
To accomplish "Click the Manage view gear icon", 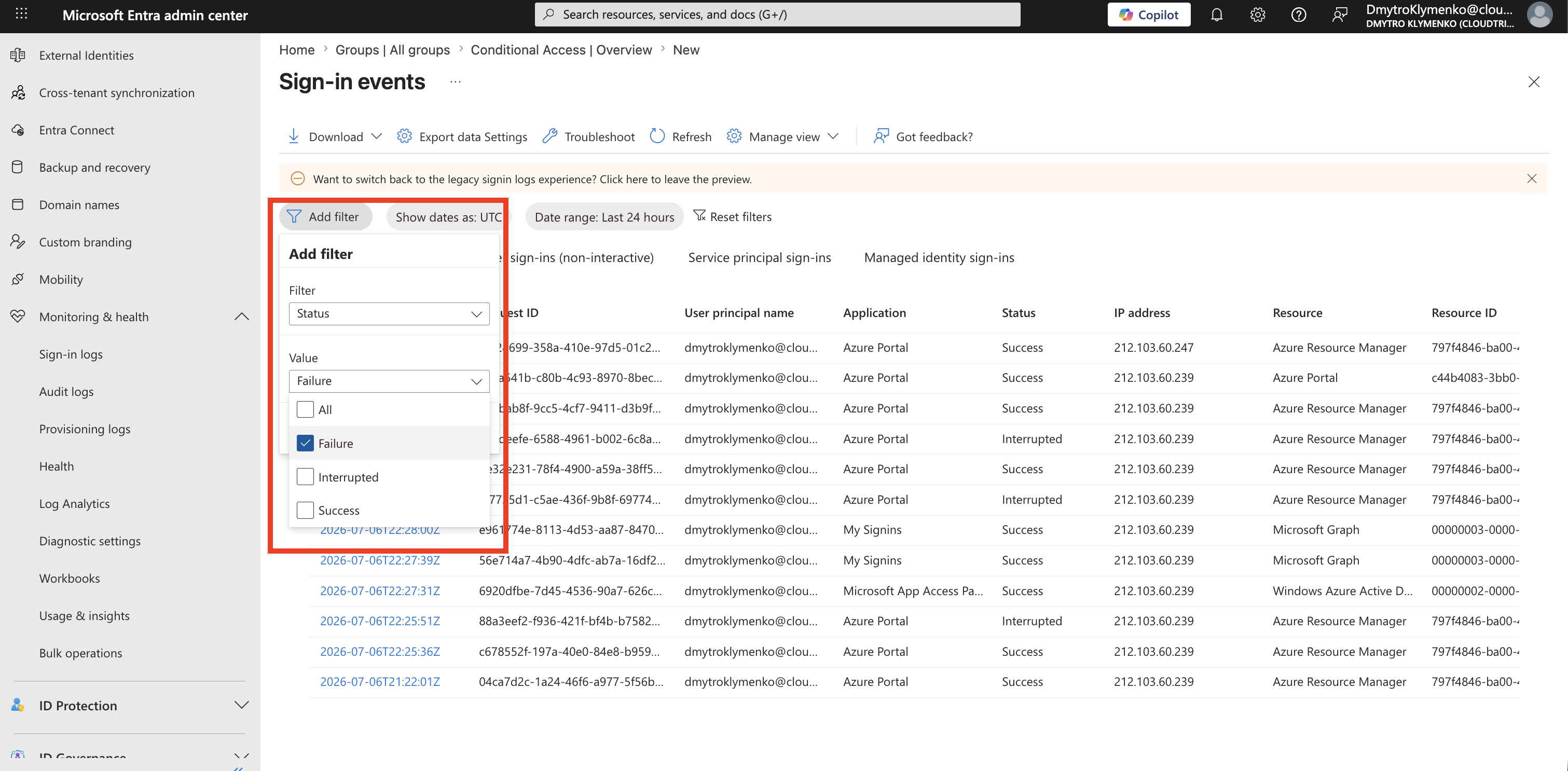I will [734, 136].
